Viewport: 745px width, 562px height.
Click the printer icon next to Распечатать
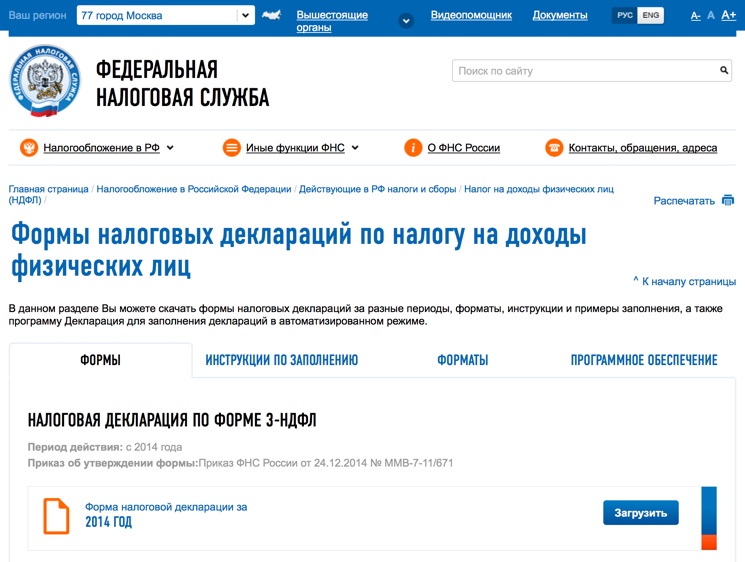click(x=728, y=200)
